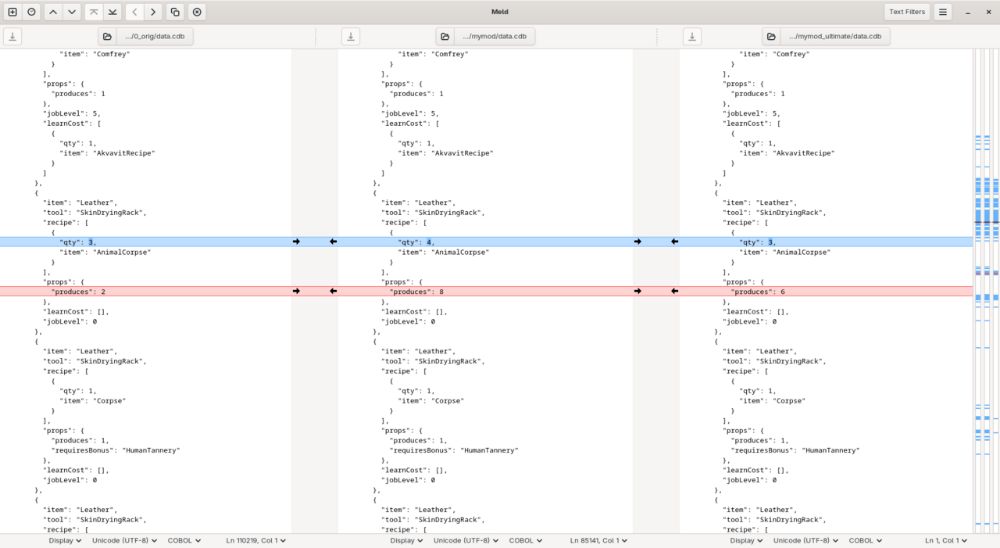Click "item": "AnimalCorpse" in right pane
The image size is (1000, 548).
point(784,252)
